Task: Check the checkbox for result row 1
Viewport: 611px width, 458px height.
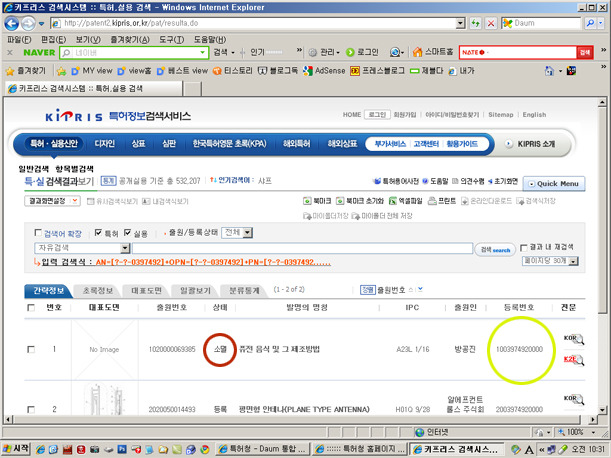Action: (31, 349)
